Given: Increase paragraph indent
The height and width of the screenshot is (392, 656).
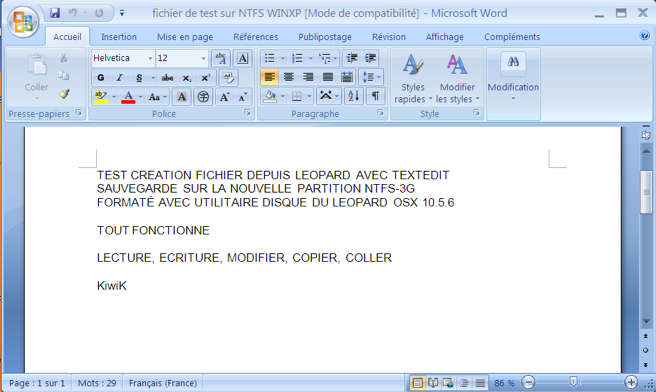Looking at the screenshot, I should click(x=370, y=58).
